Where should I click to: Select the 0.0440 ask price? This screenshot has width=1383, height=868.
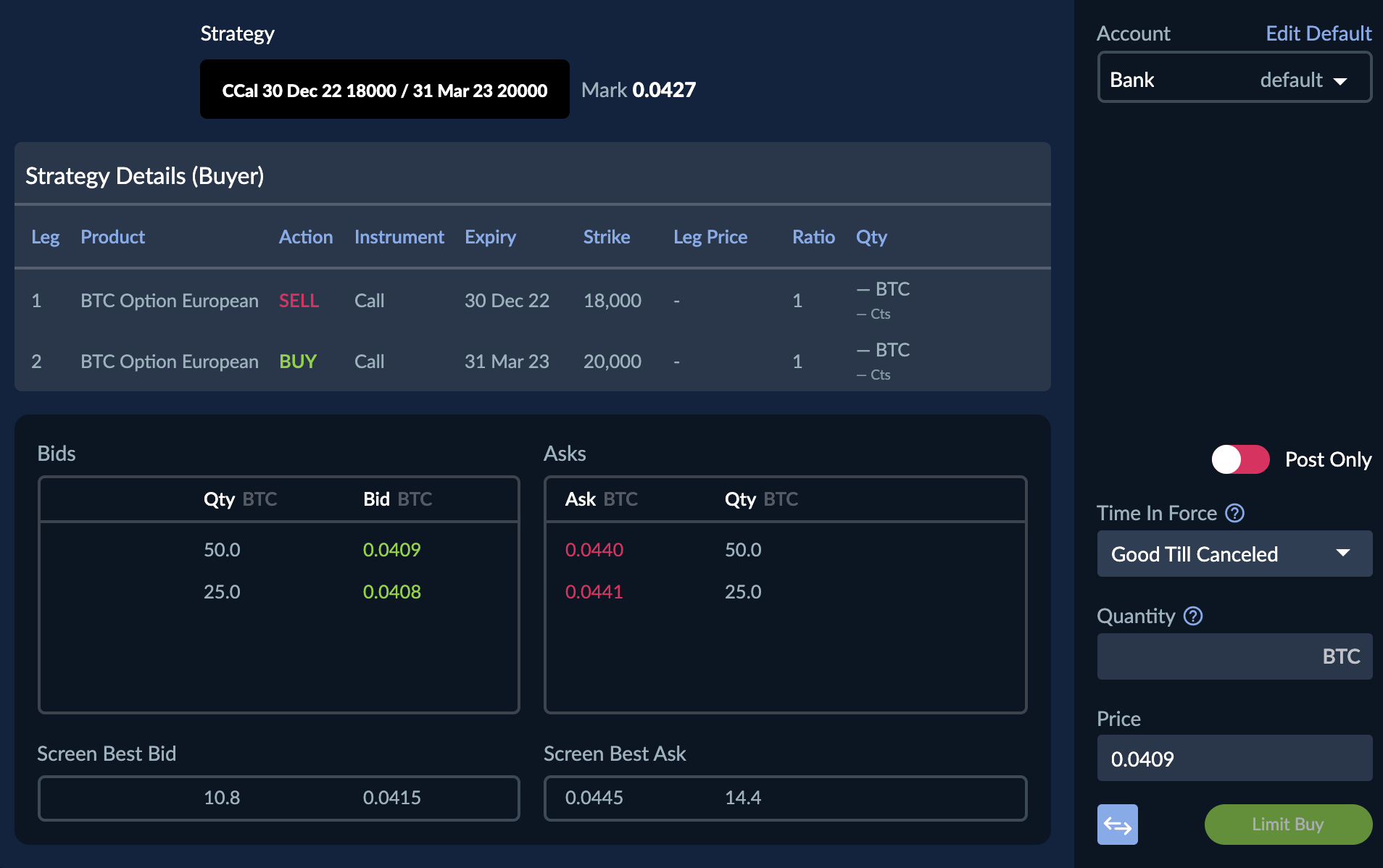(594, 550)
